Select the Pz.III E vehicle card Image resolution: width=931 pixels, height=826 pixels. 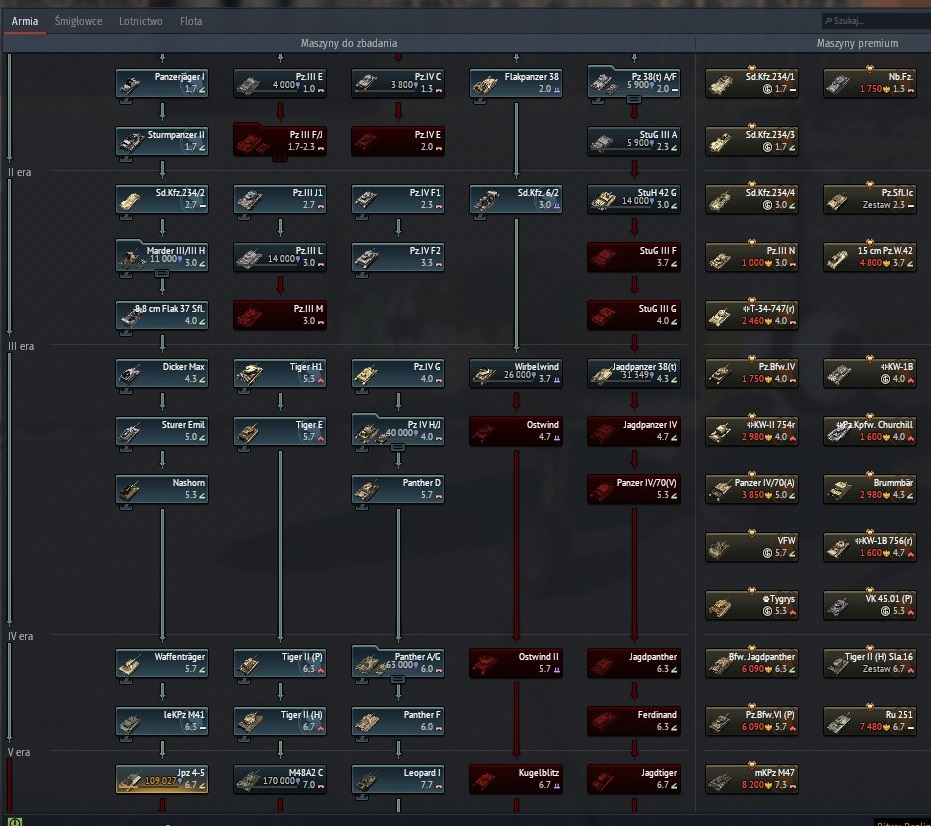click(280, 83)
